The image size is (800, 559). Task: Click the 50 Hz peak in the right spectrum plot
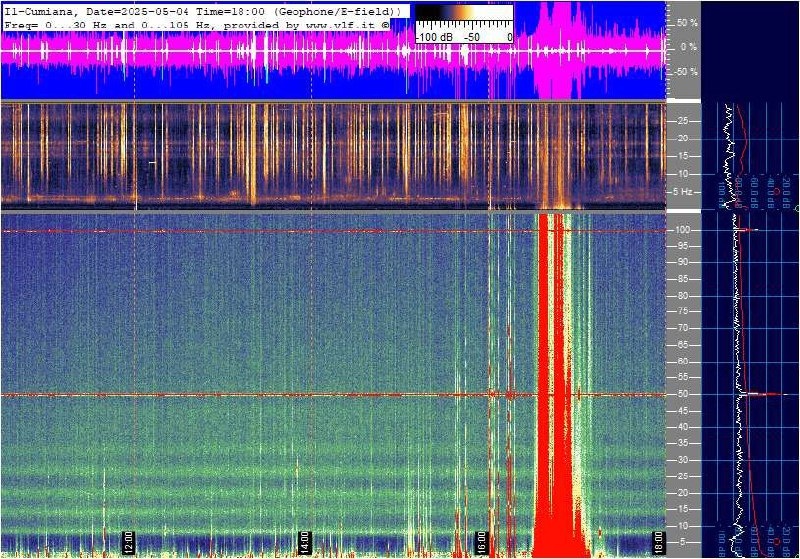point(764,394)
